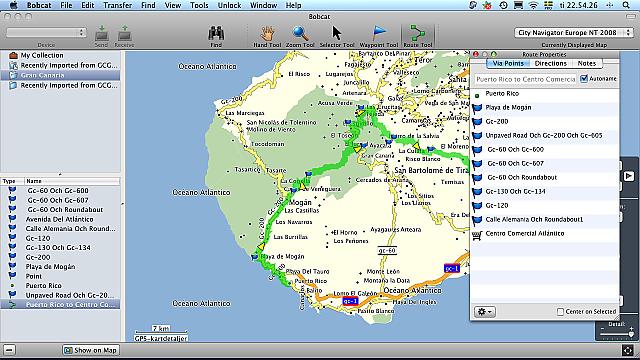This screenshot has height=360, width=640.
Task: Open Find with the binoculars icon
Action: click(x=216, y=33)
